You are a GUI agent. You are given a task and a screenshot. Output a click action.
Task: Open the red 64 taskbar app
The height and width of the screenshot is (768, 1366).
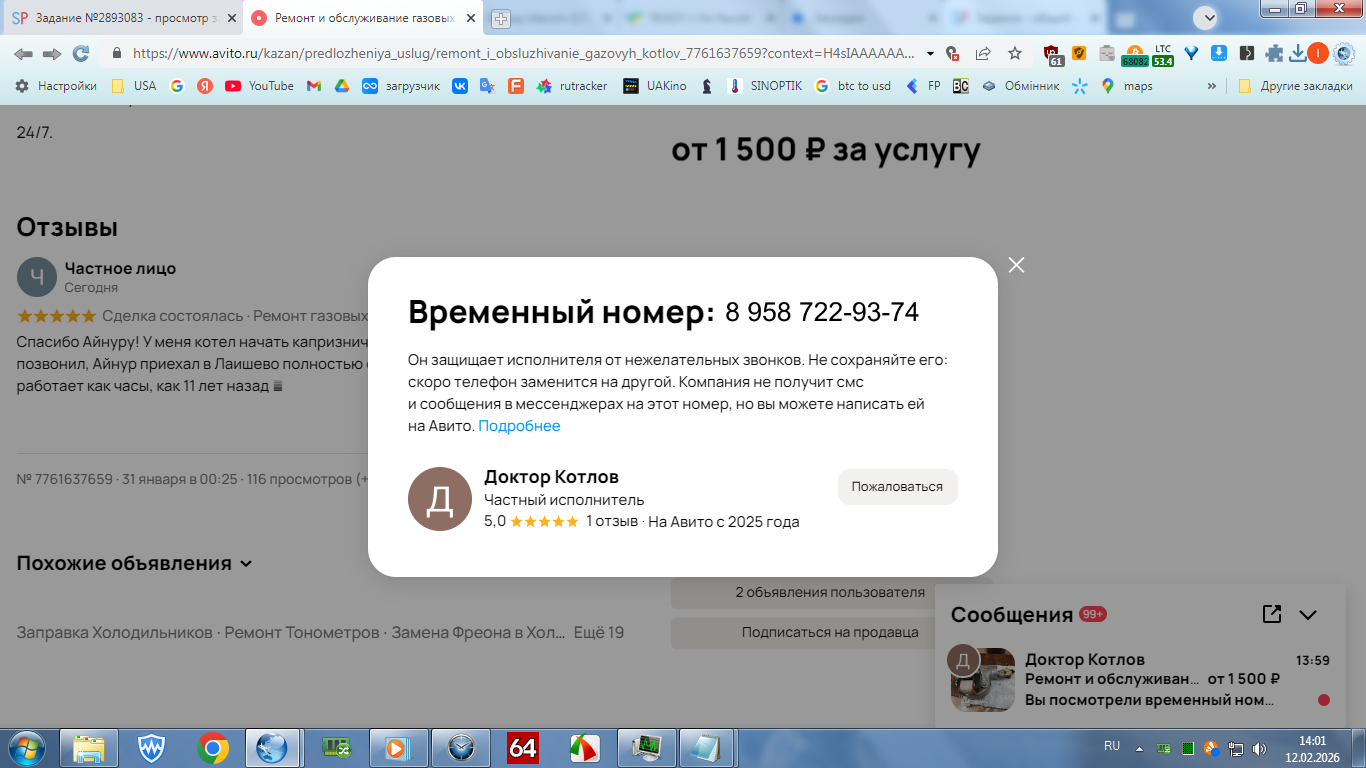pos(522,747)
